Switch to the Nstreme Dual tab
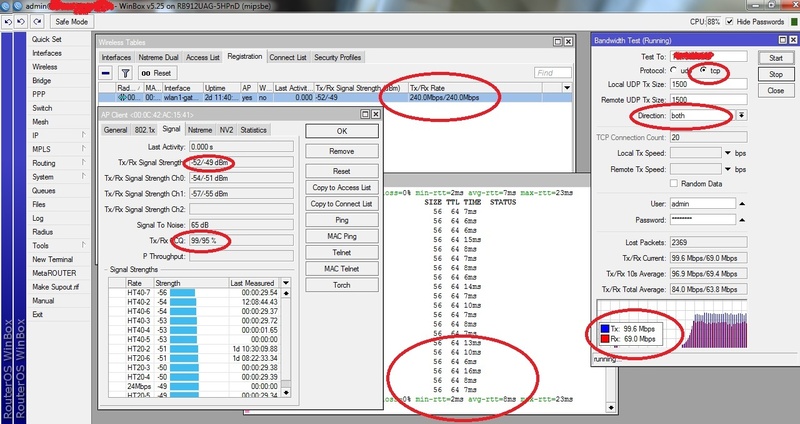Screen dimensions: 800x424 tap(159, 57)
